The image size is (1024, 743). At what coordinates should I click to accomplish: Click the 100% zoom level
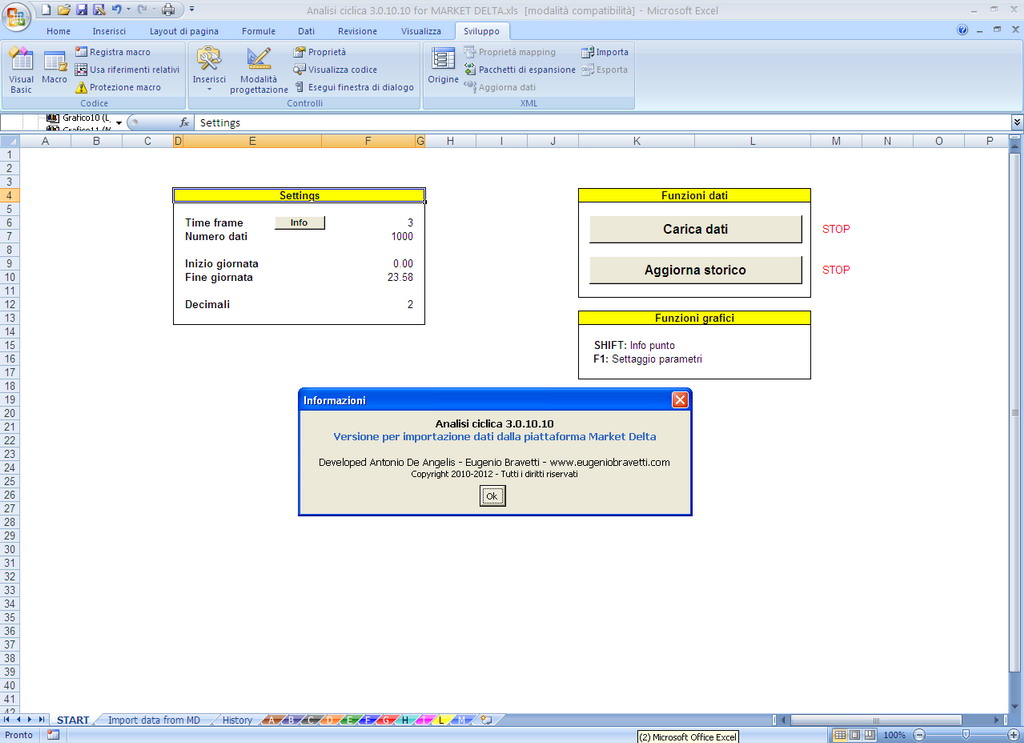click(894, 735)
